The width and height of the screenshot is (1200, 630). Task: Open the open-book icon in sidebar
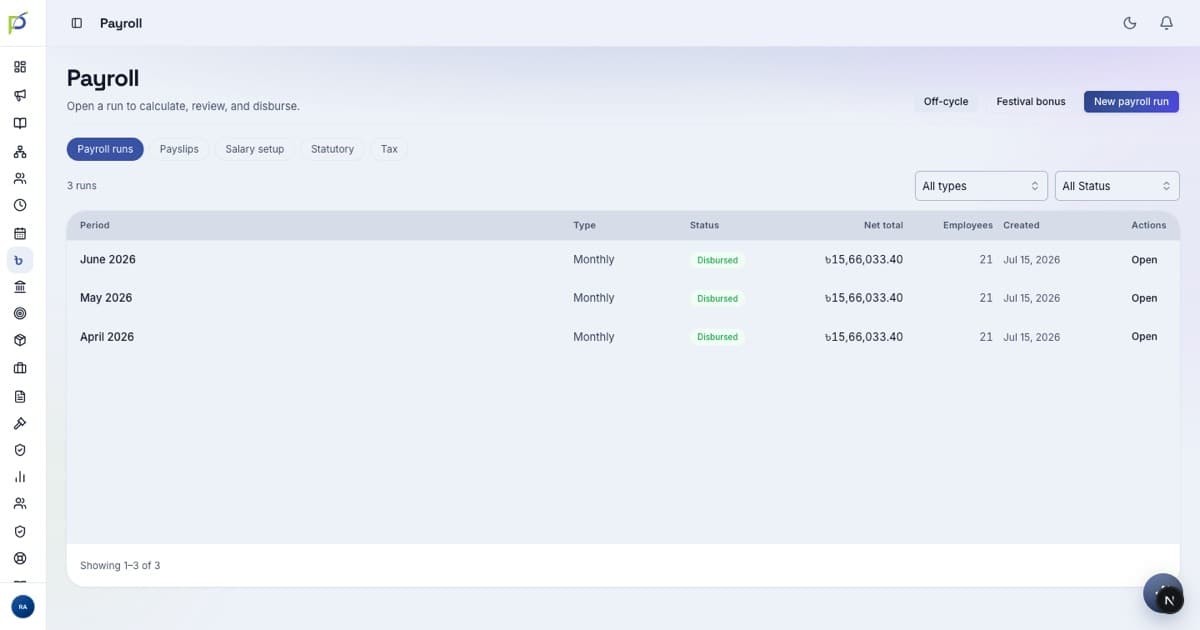[x=20, y=123]
